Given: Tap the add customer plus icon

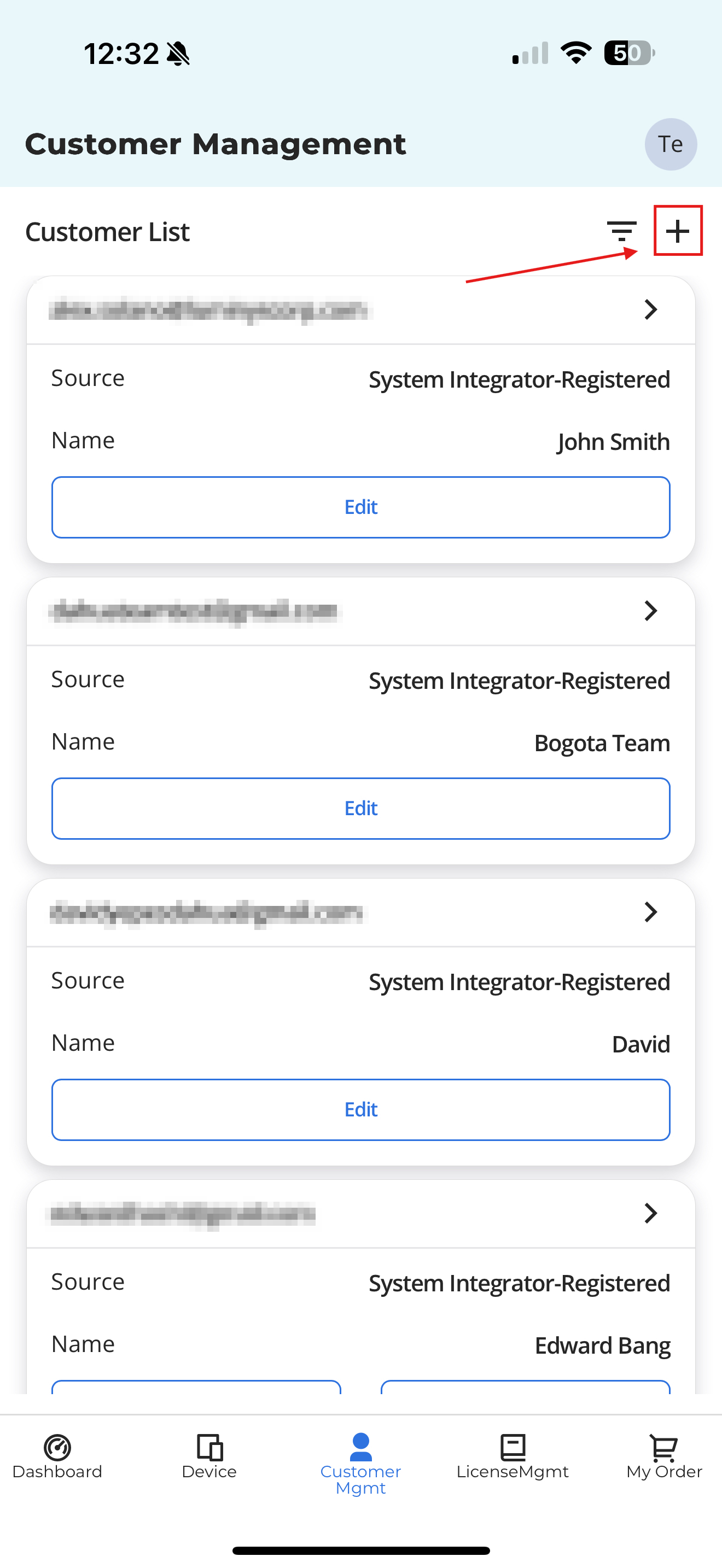Looking at the screenshot, I should click(x=677, y=231).
